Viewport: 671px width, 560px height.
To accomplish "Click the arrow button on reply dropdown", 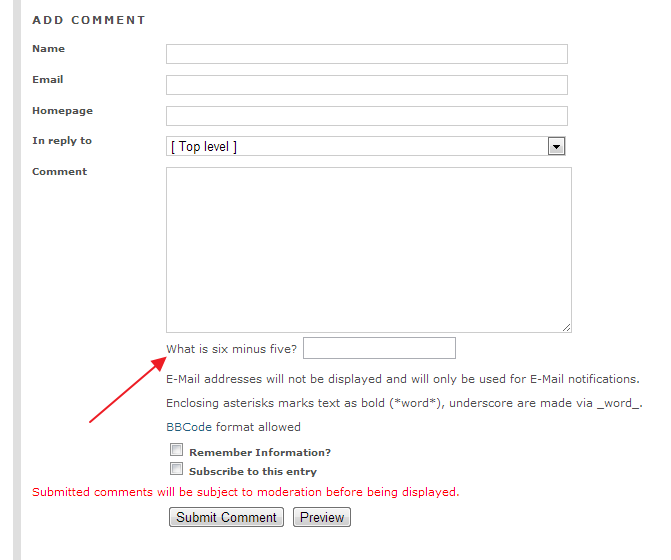I will coord(557,147).
